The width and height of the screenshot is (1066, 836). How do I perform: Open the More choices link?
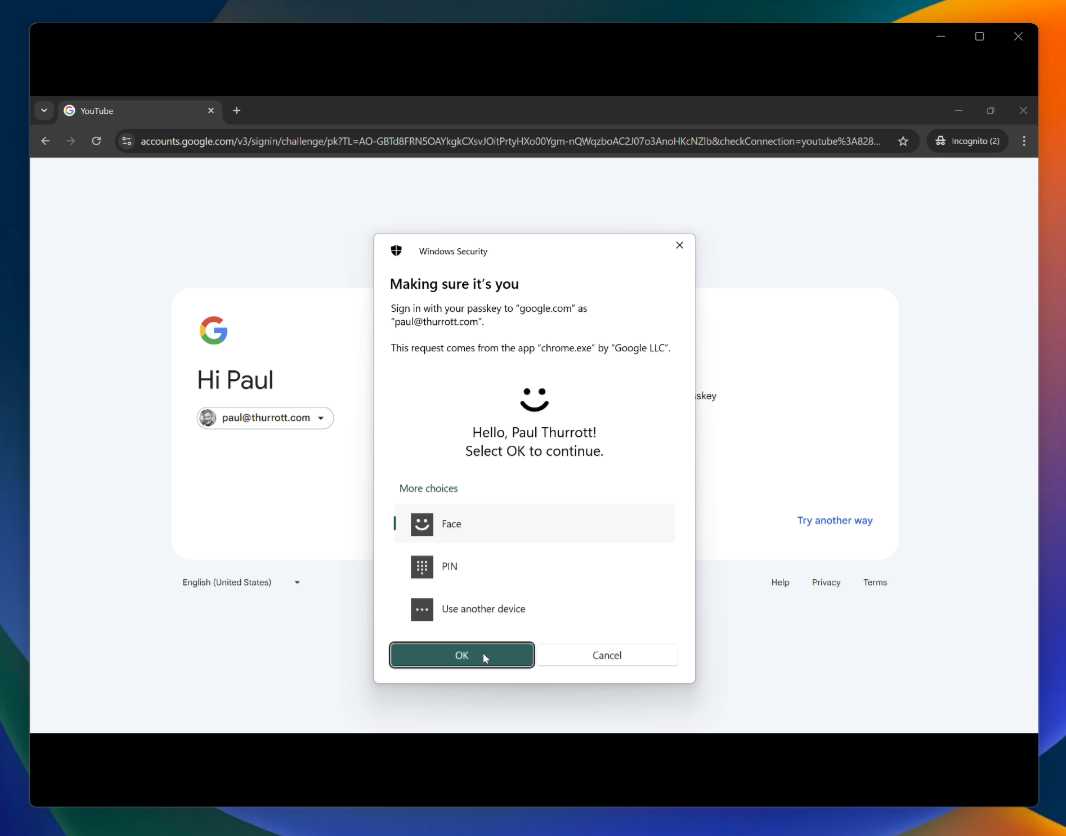coord(428,488)
